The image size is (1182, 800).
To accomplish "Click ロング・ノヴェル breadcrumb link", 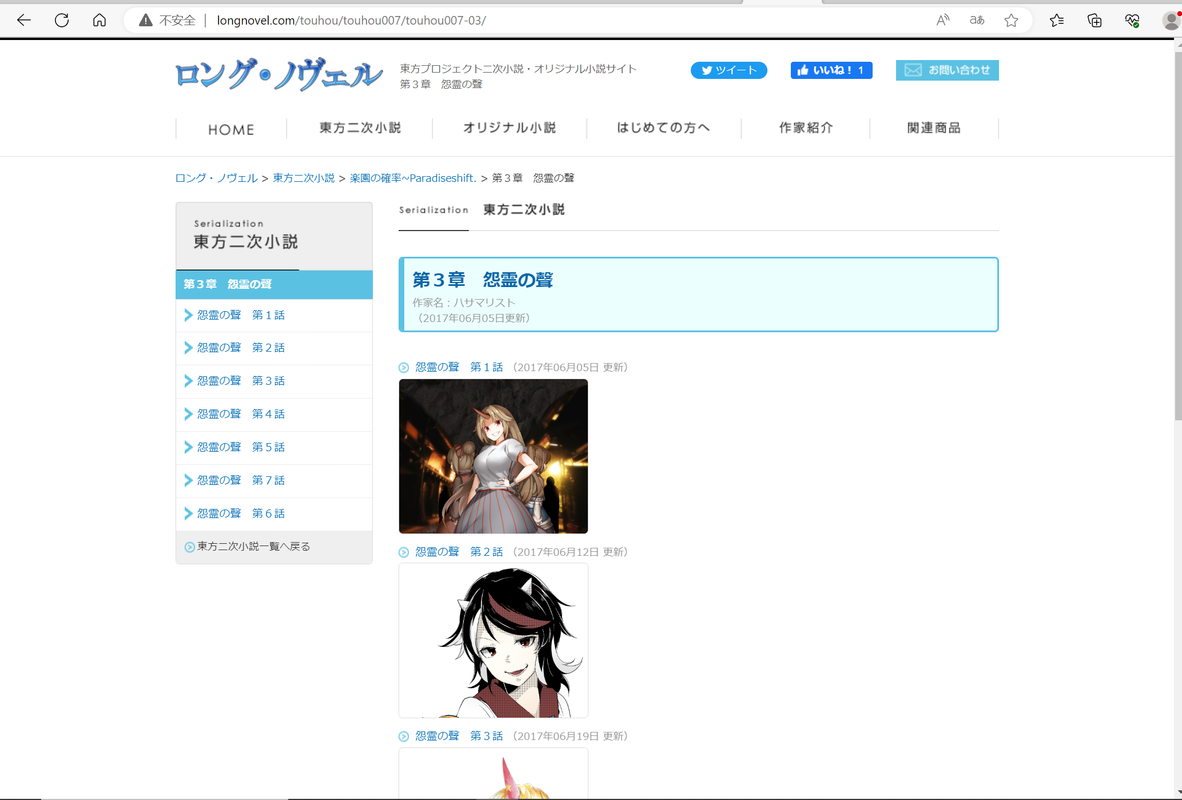I will pos(216,178).
